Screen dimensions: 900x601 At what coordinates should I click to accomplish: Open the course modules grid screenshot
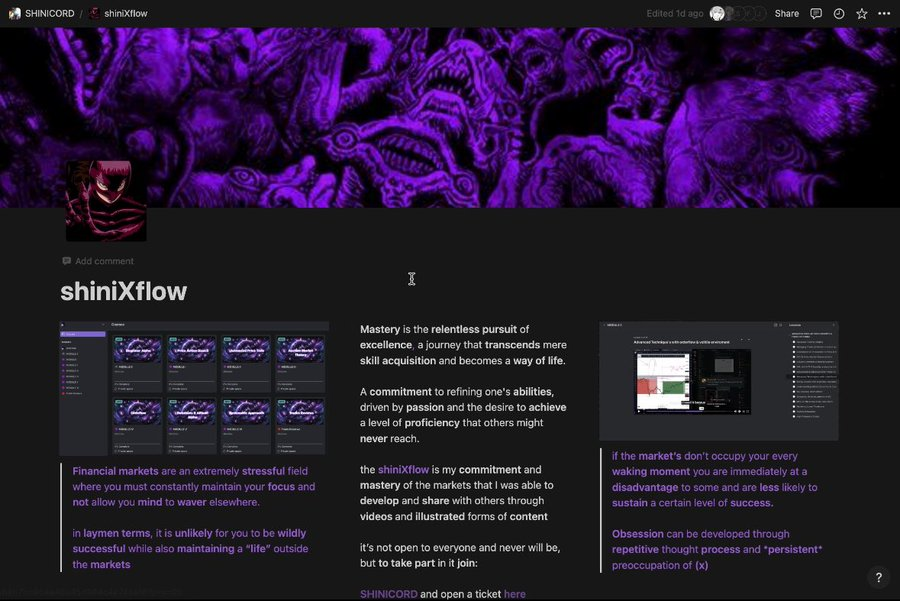point(194,389)
